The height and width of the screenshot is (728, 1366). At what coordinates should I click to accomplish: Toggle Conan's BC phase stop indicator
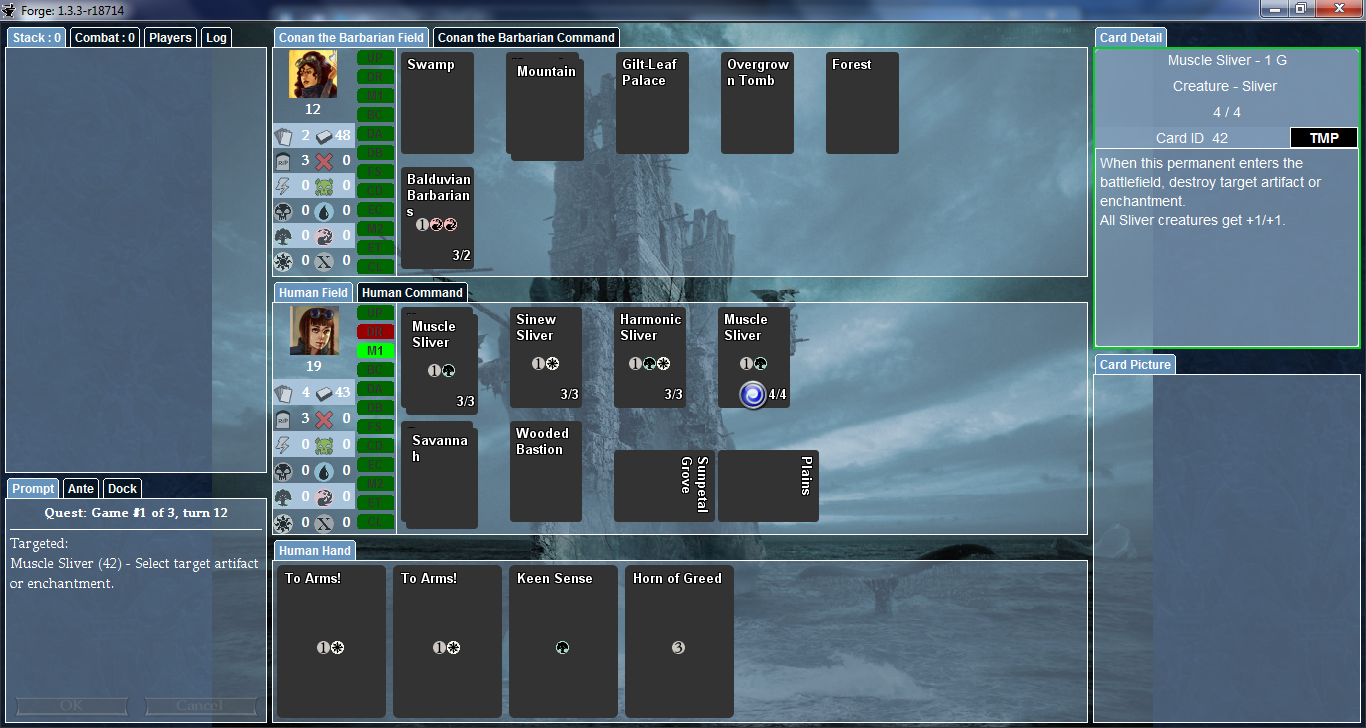[375, 114]
